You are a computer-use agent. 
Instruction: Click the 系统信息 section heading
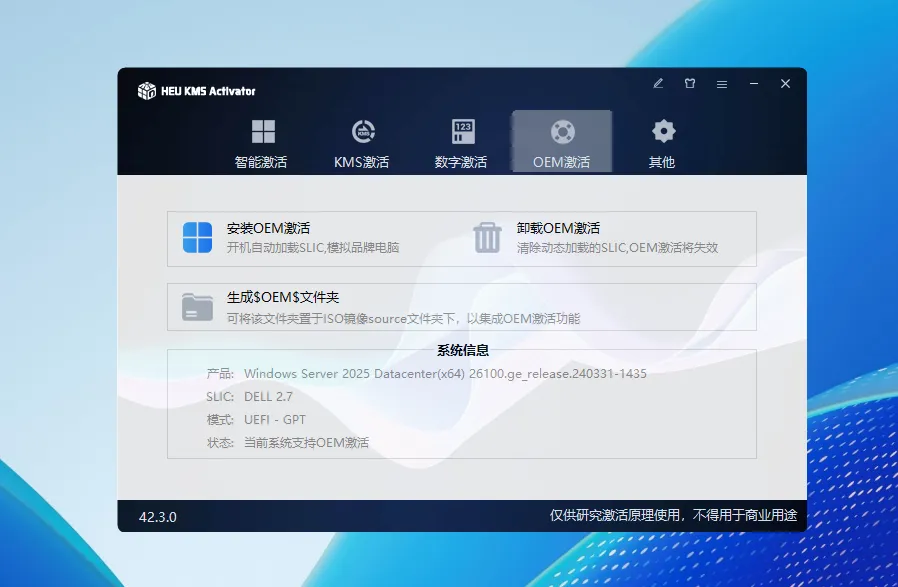(x=462, y=350)
